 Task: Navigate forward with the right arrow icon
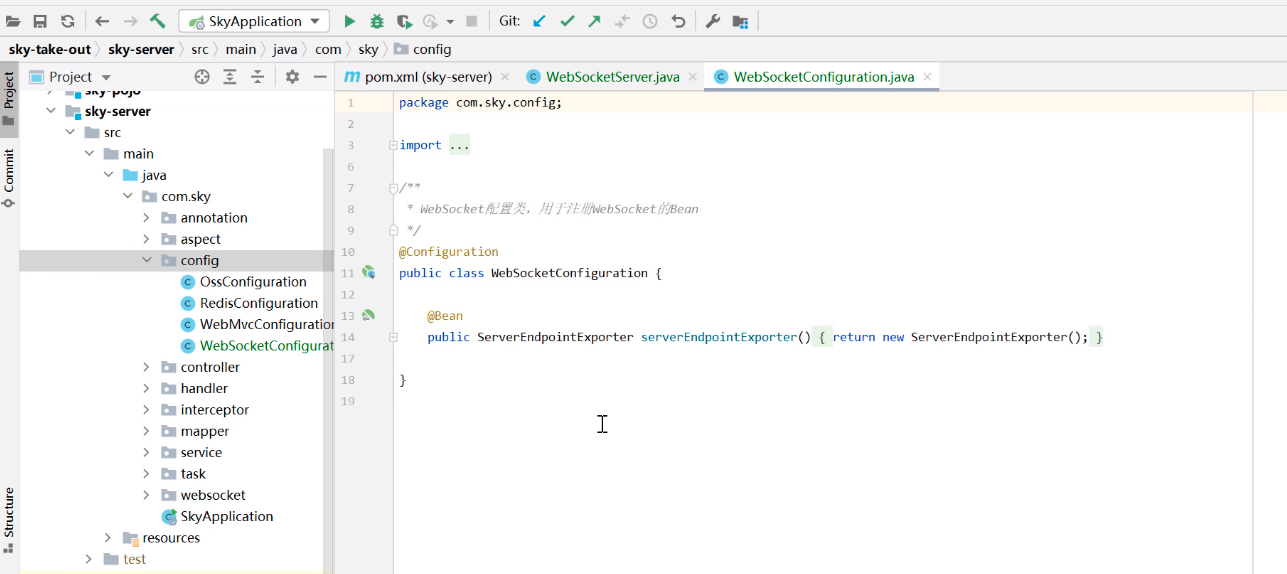pyautogui.click(x=130, y=21)
